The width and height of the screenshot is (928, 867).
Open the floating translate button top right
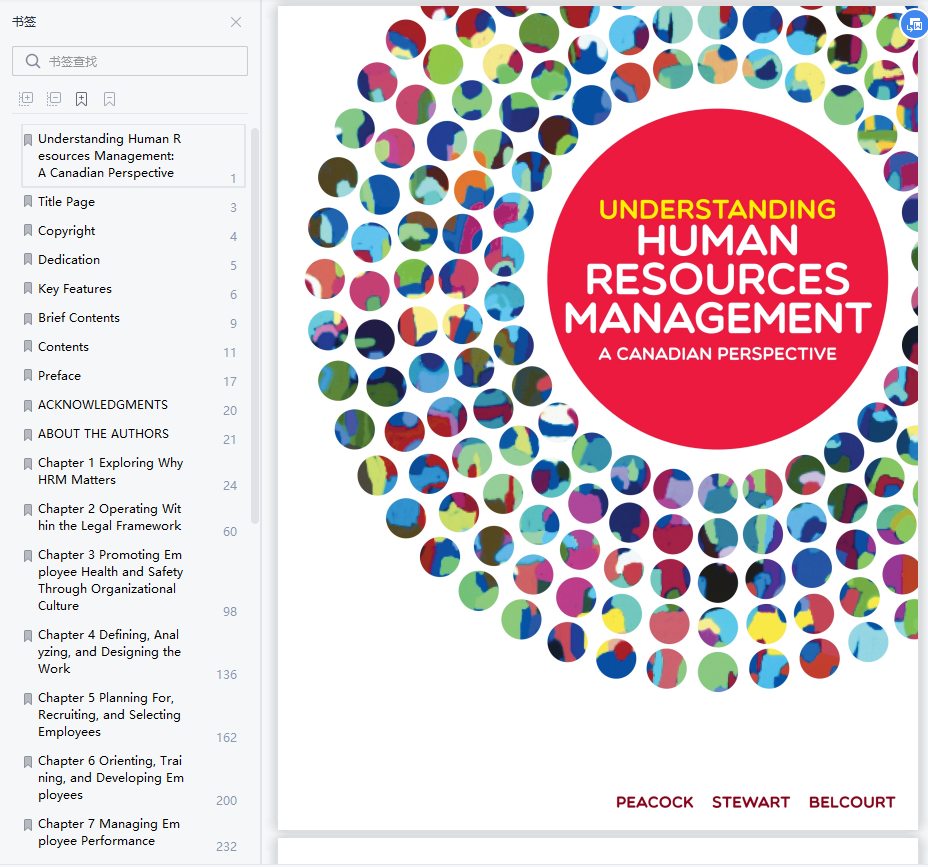click(x=914, y=25)
